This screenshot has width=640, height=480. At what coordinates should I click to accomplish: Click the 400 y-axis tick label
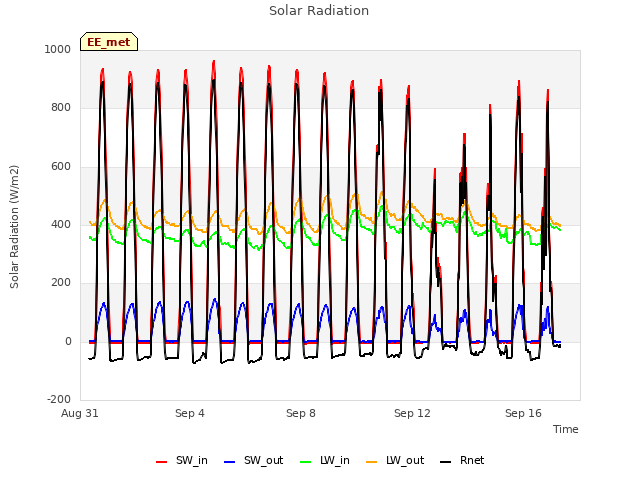pyautogui.click(x=61, y=224)
